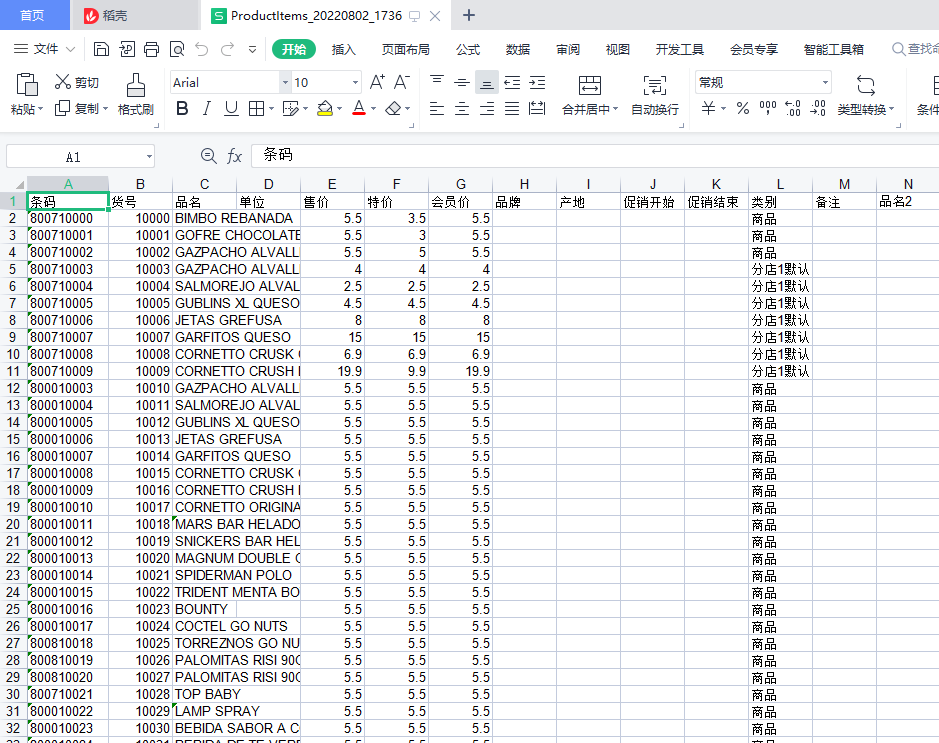Open fill color dropdown arrow
Viewport: 939px width, 743px height.
(339, 108)
